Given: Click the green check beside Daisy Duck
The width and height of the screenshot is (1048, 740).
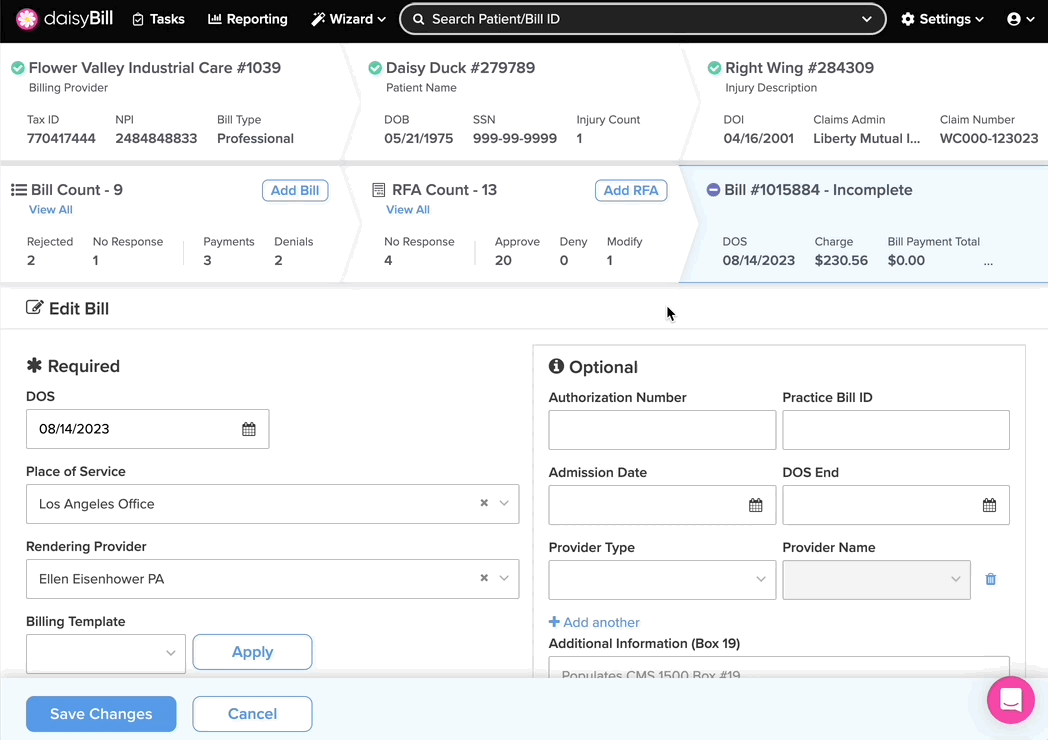Looking at the screenshot, I should [x=375, y=68].
